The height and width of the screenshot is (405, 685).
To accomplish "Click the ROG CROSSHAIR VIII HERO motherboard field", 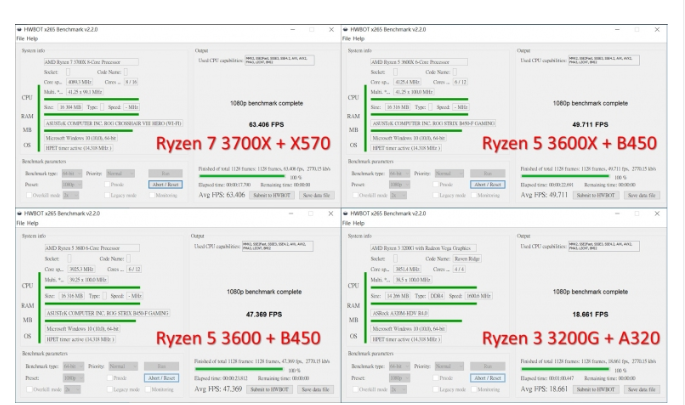I will click(114, 124).
